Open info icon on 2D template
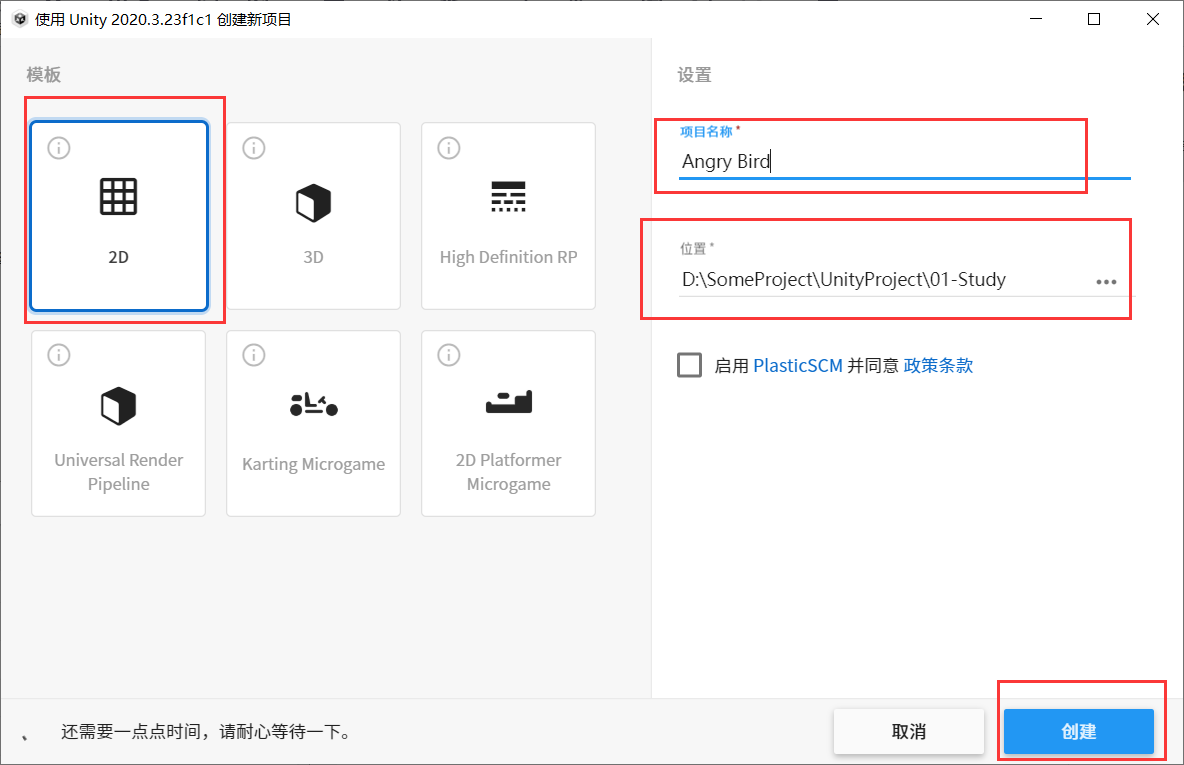 click(59, 148)
